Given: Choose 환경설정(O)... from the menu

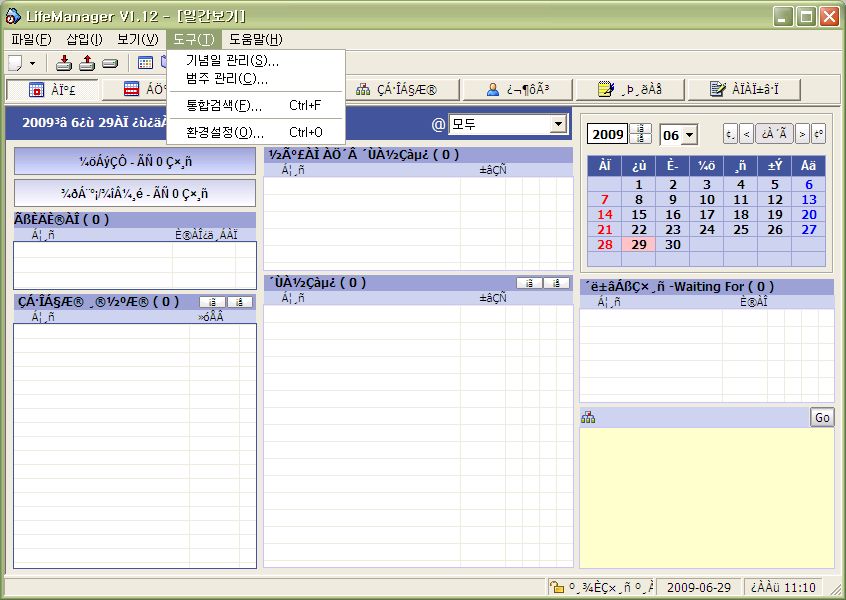Looking at the screenshot, I should (x=256, y=132).
